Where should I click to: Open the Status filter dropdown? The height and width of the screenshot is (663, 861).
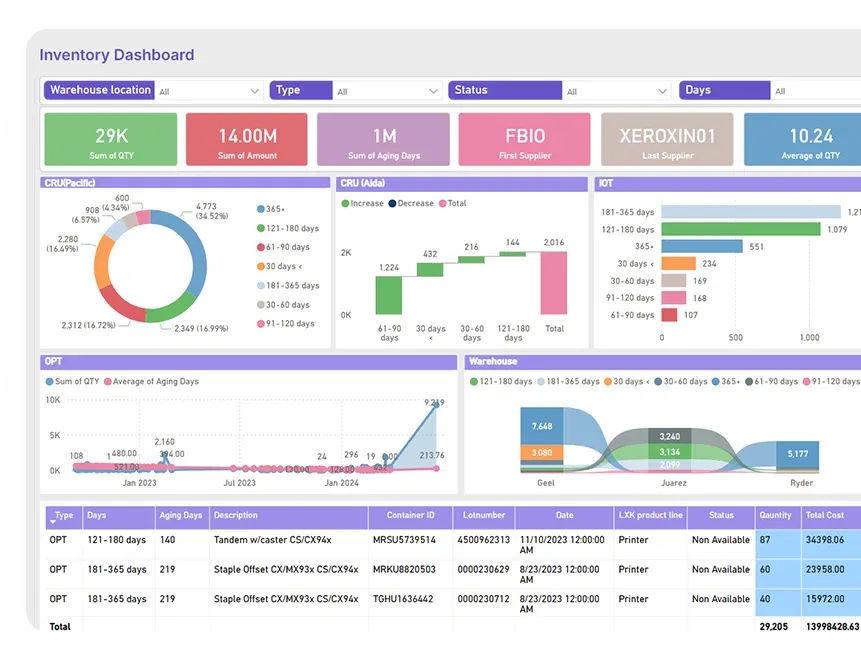click(662, 91)
